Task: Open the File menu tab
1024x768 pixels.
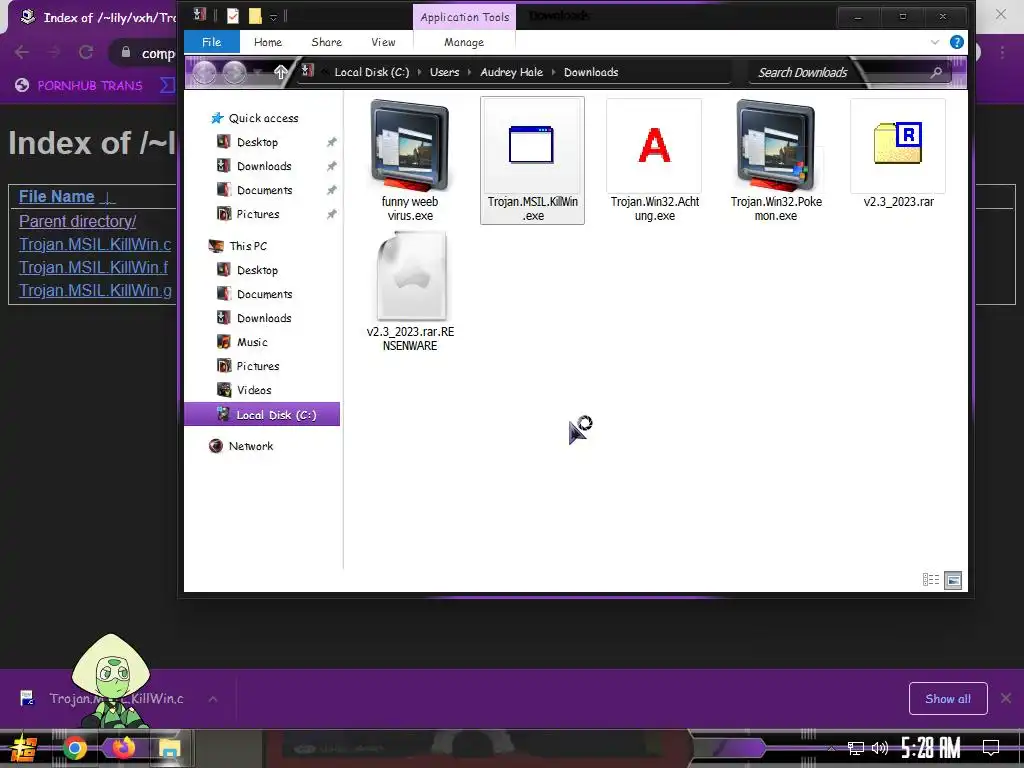Action: (x=212, y=42)
